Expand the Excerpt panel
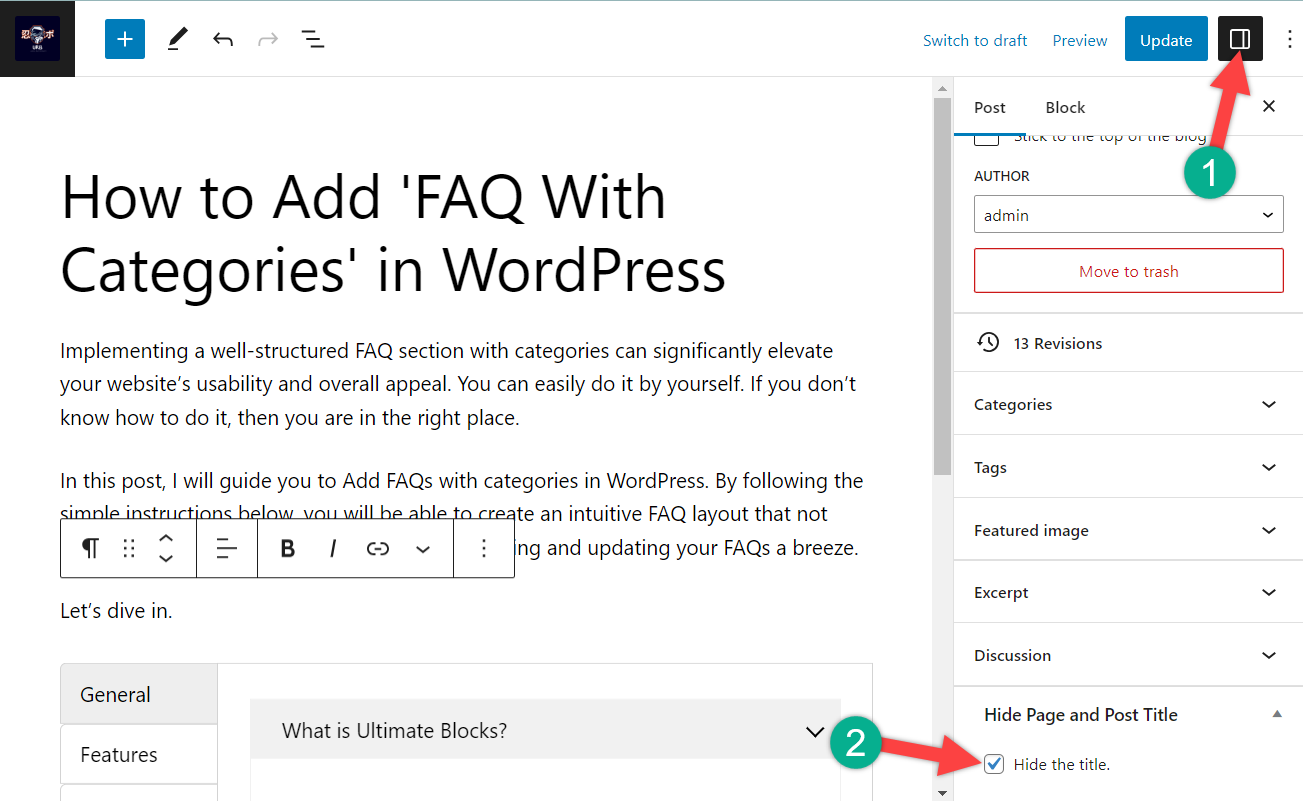1303x801 pixels. pos(1128,592)
